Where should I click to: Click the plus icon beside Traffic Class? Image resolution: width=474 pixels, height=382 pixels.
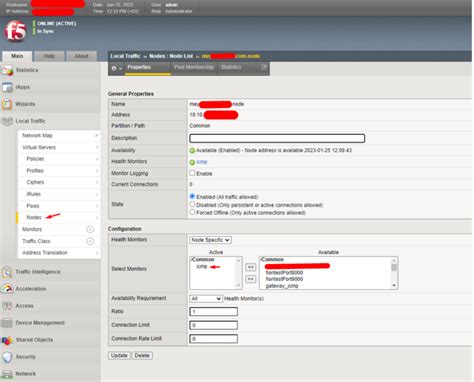[90, 241]
